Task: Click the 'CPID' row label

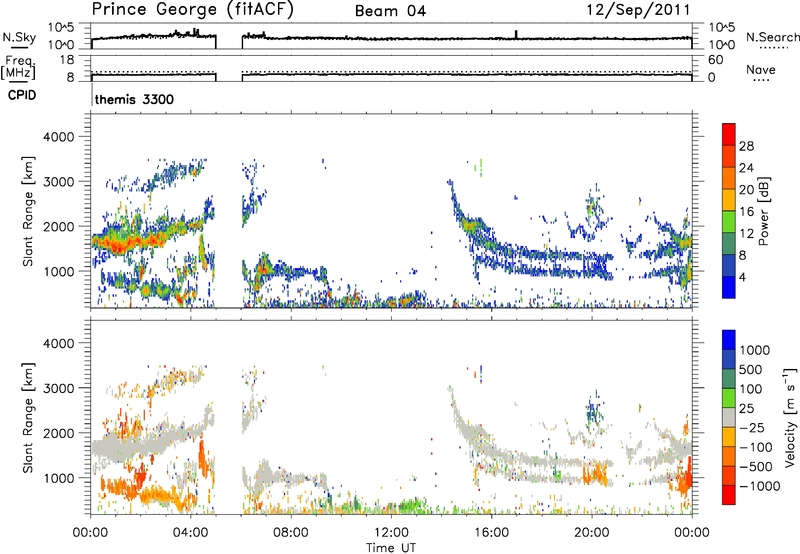Action: tap(22, 95)
